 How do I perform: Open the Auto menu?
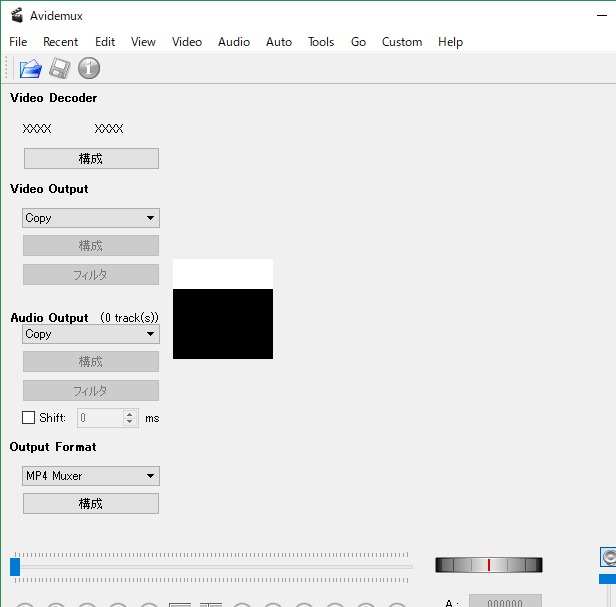click(279, 42)
